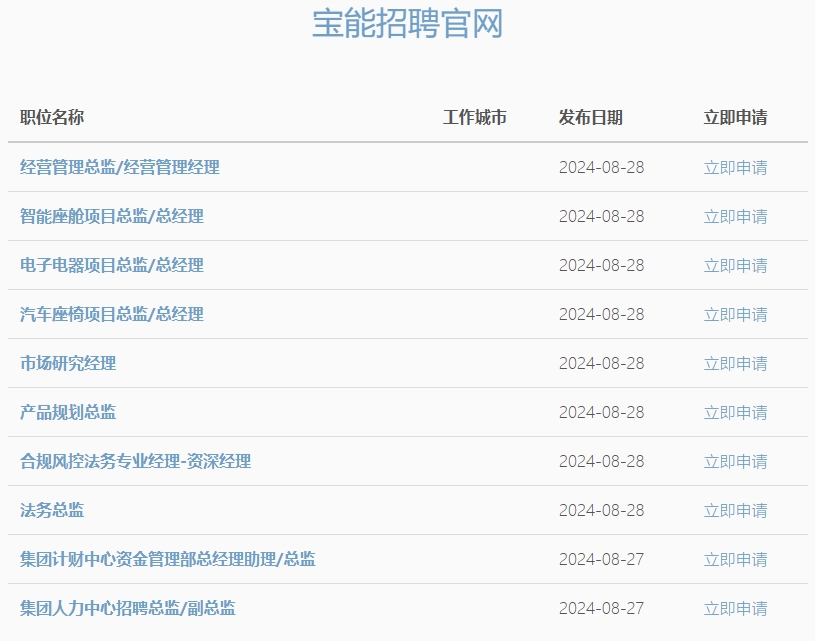Viewport: 815px width, 641px height.
Task: Click the 宝能招聘官网 page title
Action: point(407,24)
